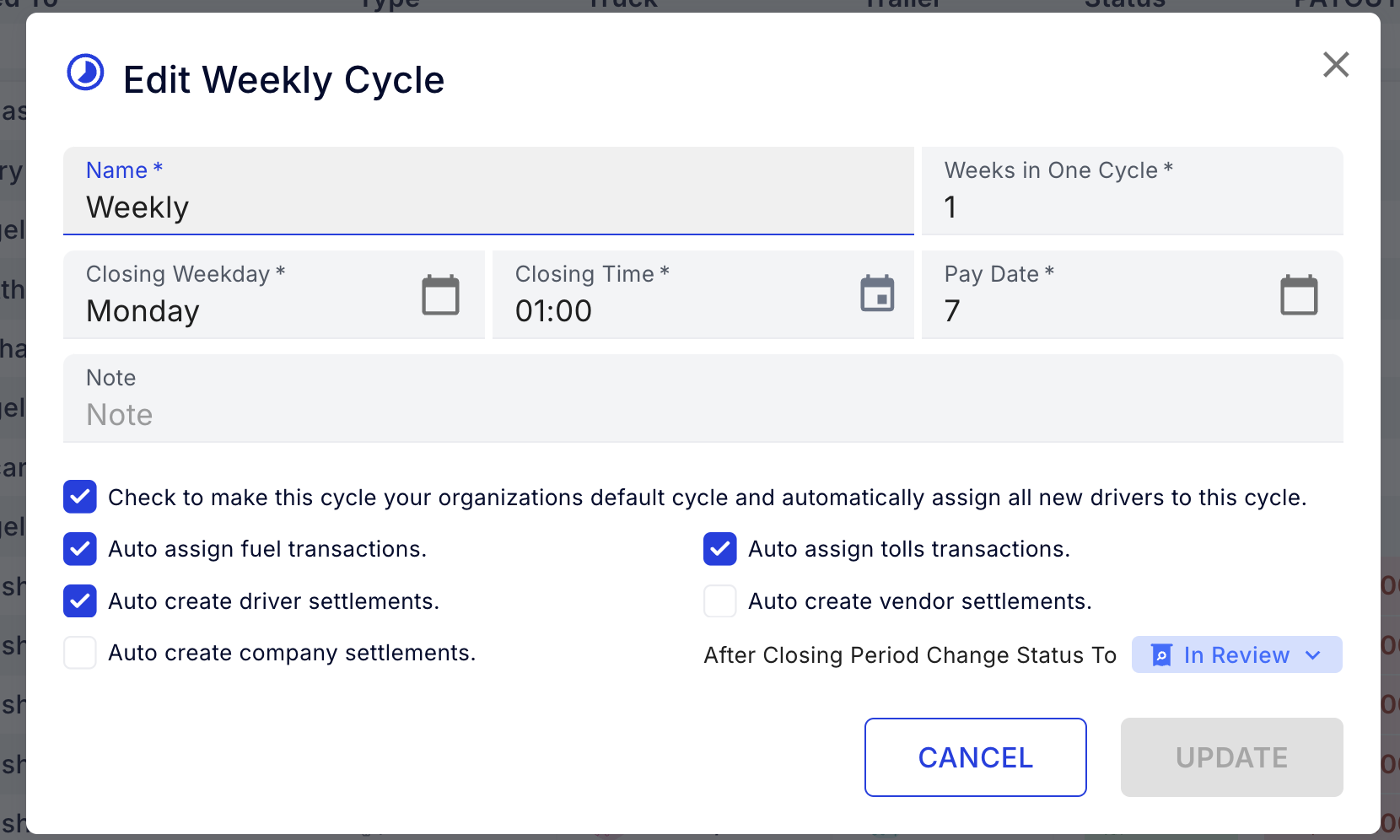Disable auto assign fuel transactions
Viewport: 1400px width, 840px height.
pos(80,549)
